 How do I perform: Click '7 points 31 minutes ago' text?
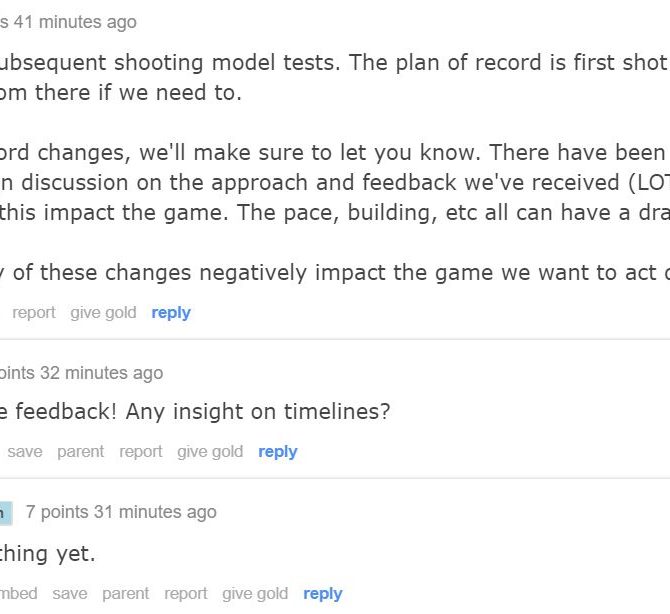(x=121, y=512)
